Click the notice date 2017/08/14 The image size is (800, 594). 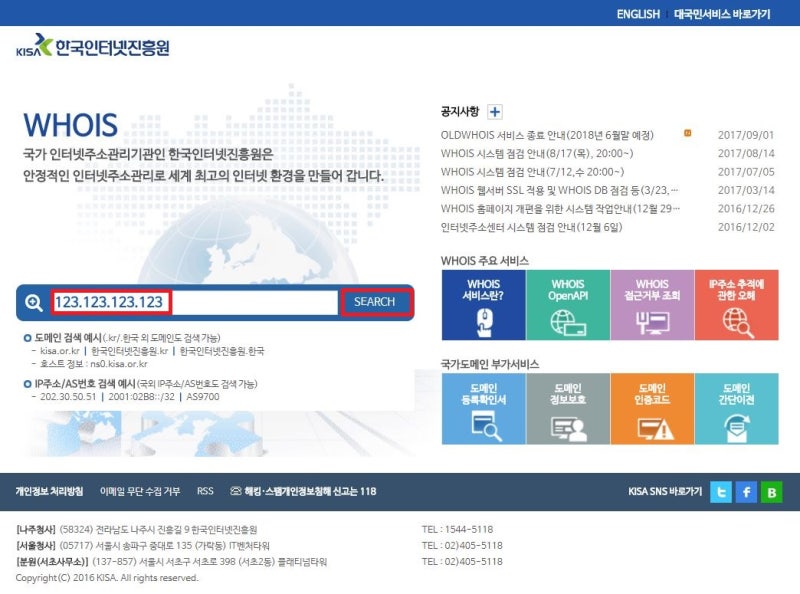click(746, 154)
